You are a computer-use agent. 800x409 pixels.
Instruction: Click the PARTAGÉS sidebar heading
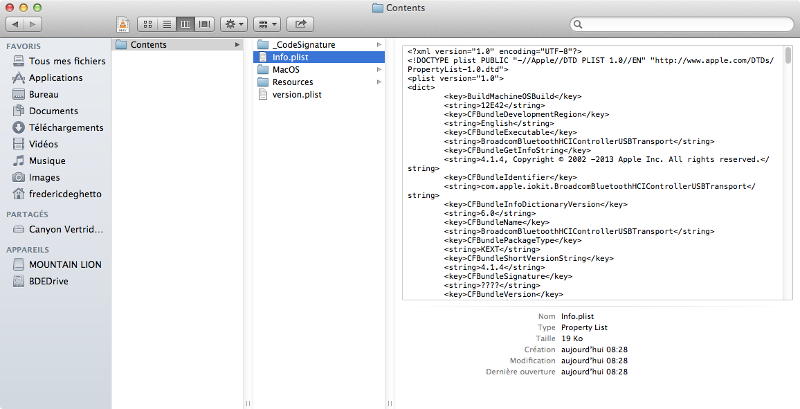click(28, 215)
